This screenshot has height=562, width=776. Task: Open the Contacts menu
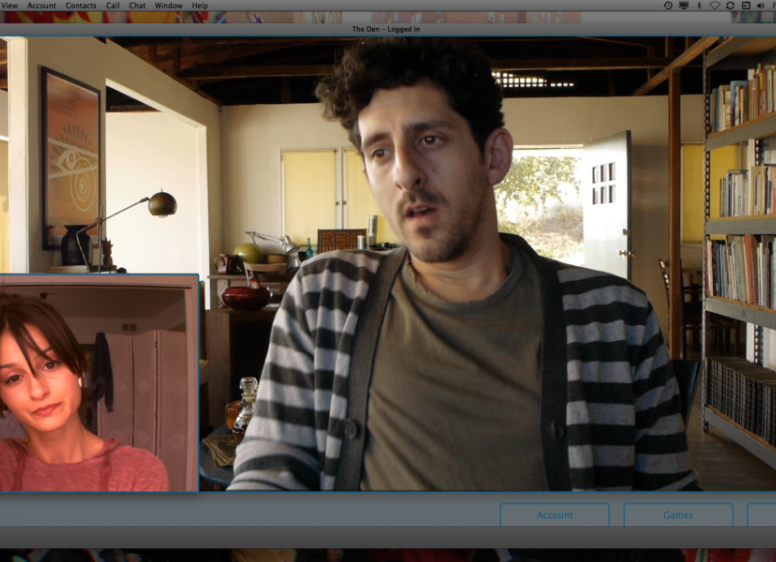click(x=81, y=5)
